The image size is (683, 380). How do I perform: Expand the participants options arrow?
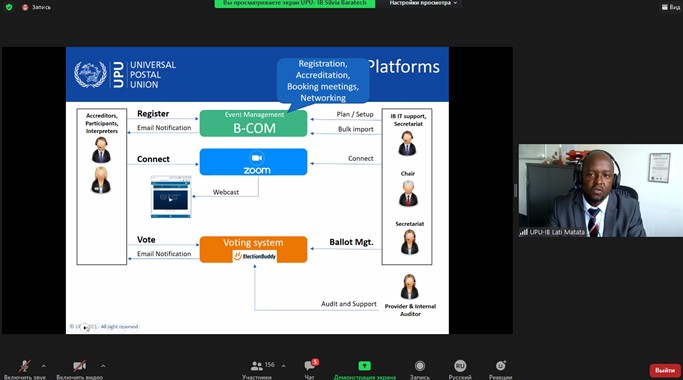click(x=284, y=366)
